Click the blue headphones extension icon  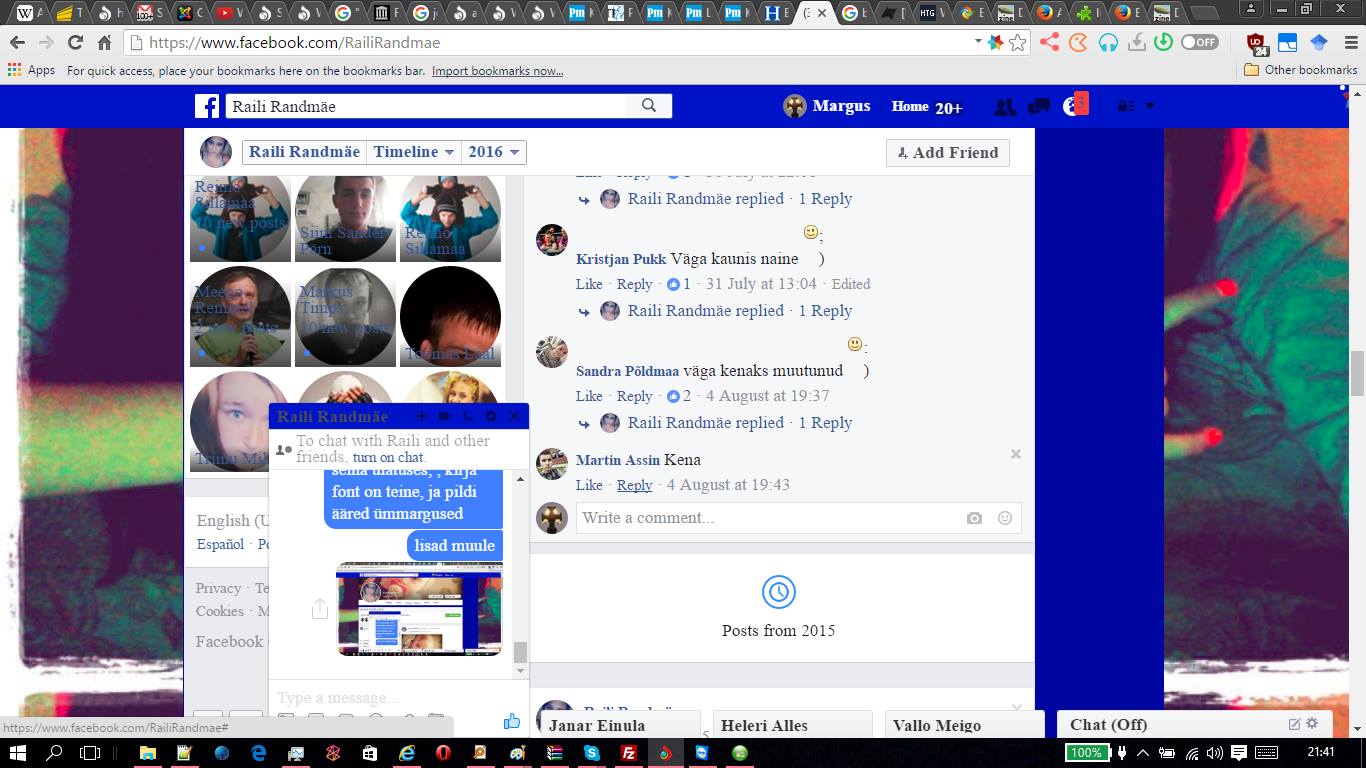point(1108,42)
